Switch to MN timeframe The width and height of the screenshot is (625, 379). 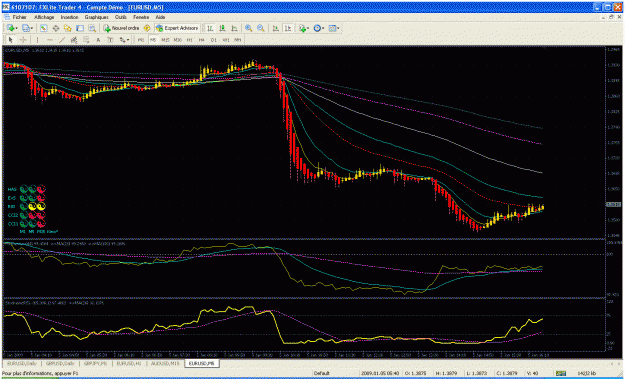238,40
